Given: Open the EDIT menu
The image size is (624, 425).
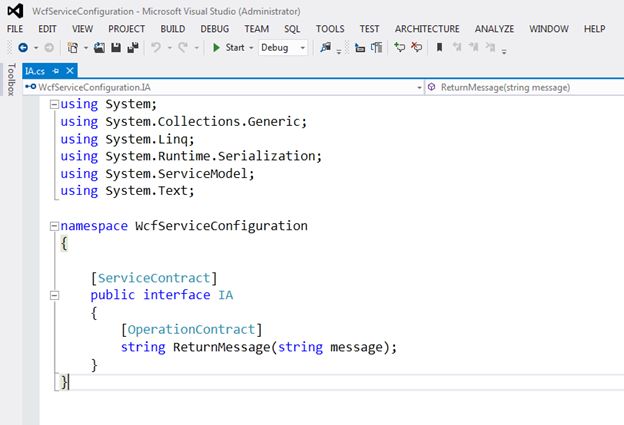Looking at the screenshot, I should 47,29.
